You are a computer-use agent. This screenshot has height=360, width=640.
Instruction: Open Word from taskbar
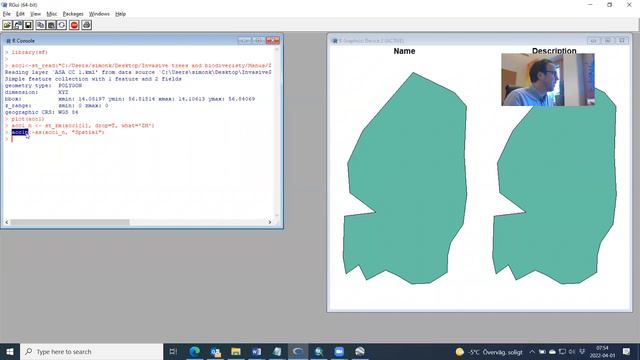[x=256, y=351]
